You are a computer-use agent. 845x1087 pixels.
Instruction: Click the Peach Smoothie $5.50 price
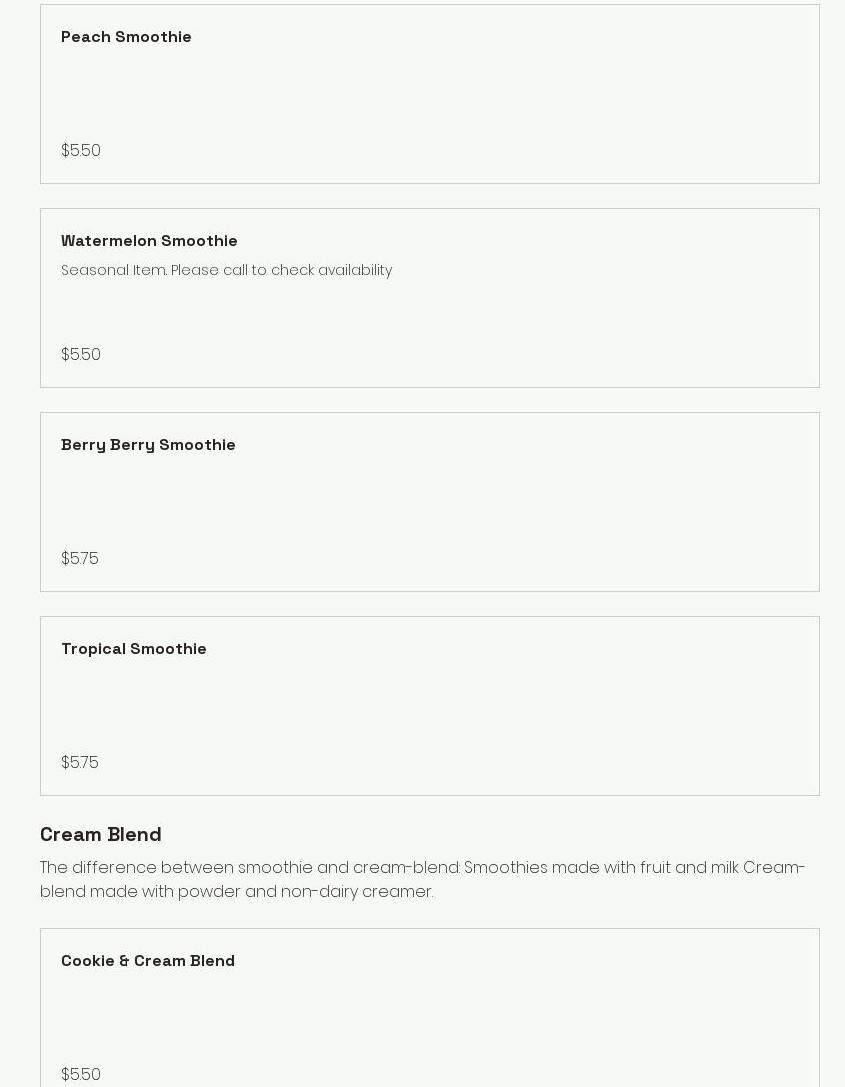point(81,151)
